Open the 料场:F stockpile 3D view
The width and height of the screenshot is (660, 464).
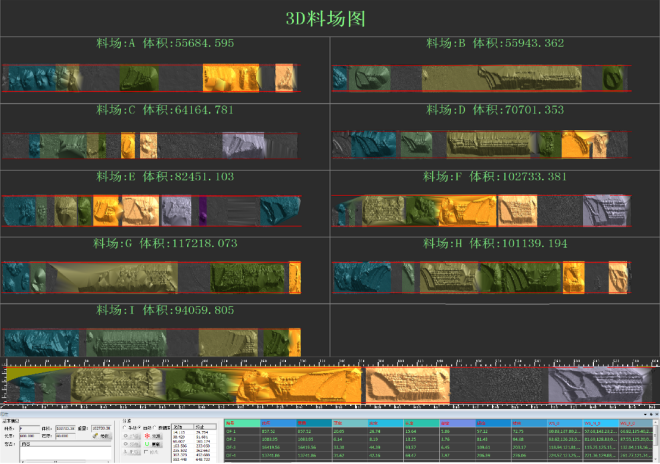coord(480,211)
